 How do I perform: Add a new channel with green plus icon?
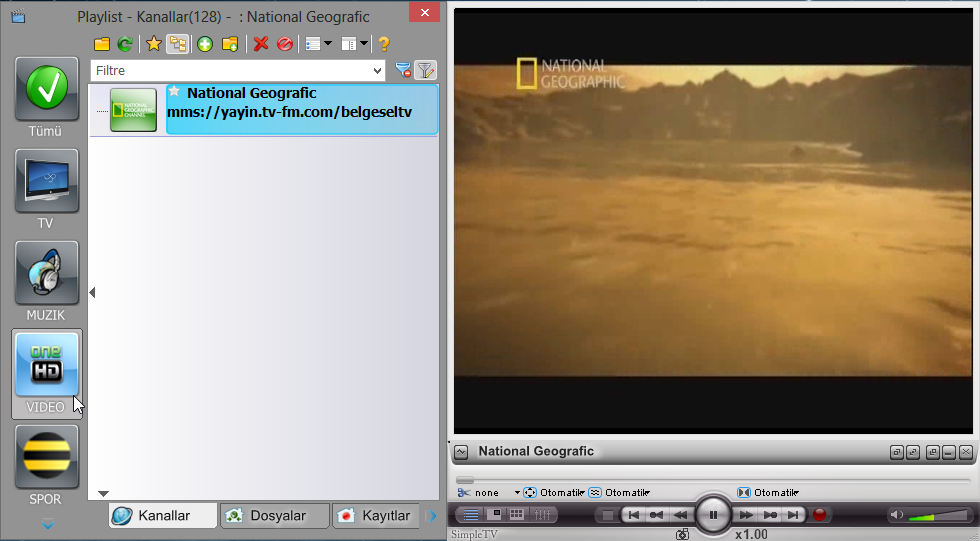point(205,44)
